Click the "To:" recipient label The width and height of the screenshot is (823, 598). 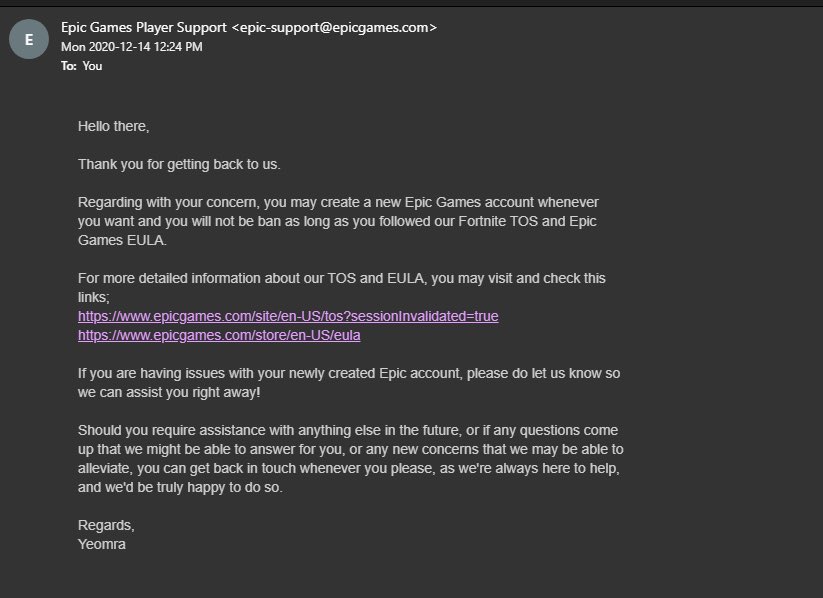click(69, 66)
